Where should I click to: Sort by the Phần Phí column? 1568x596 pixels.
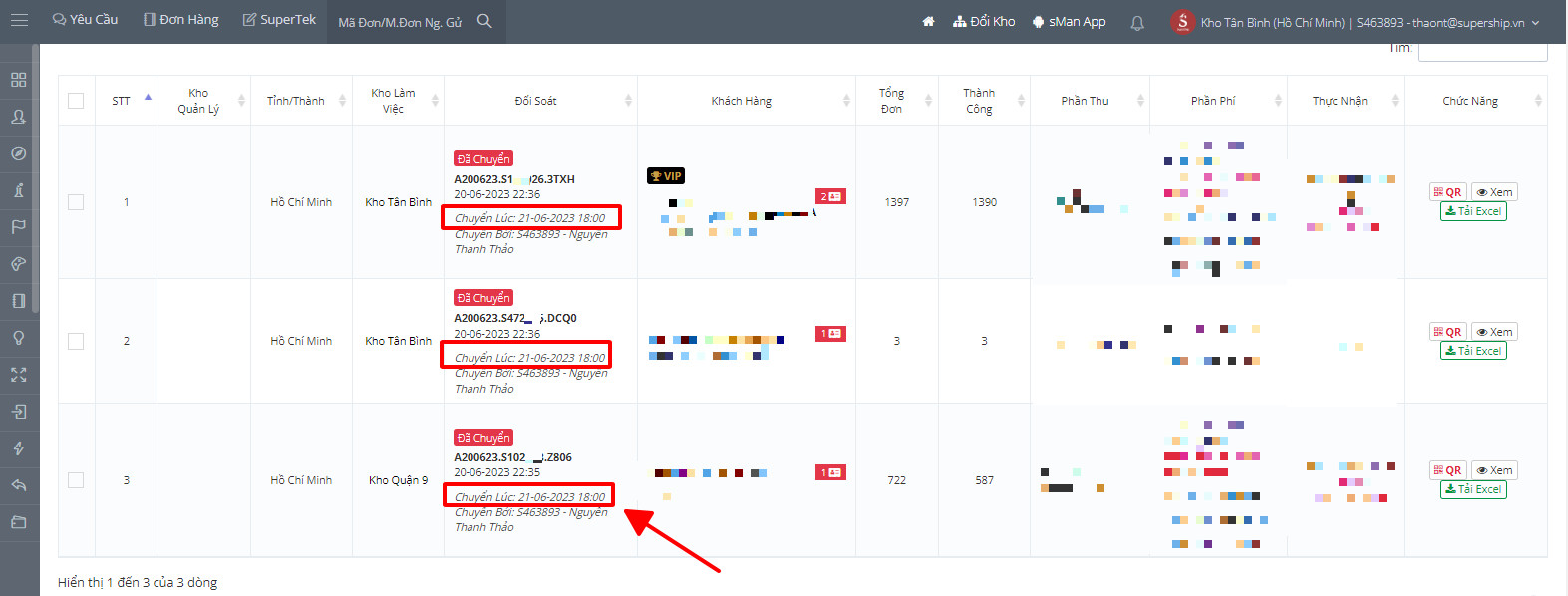(x=1218, y=101)
